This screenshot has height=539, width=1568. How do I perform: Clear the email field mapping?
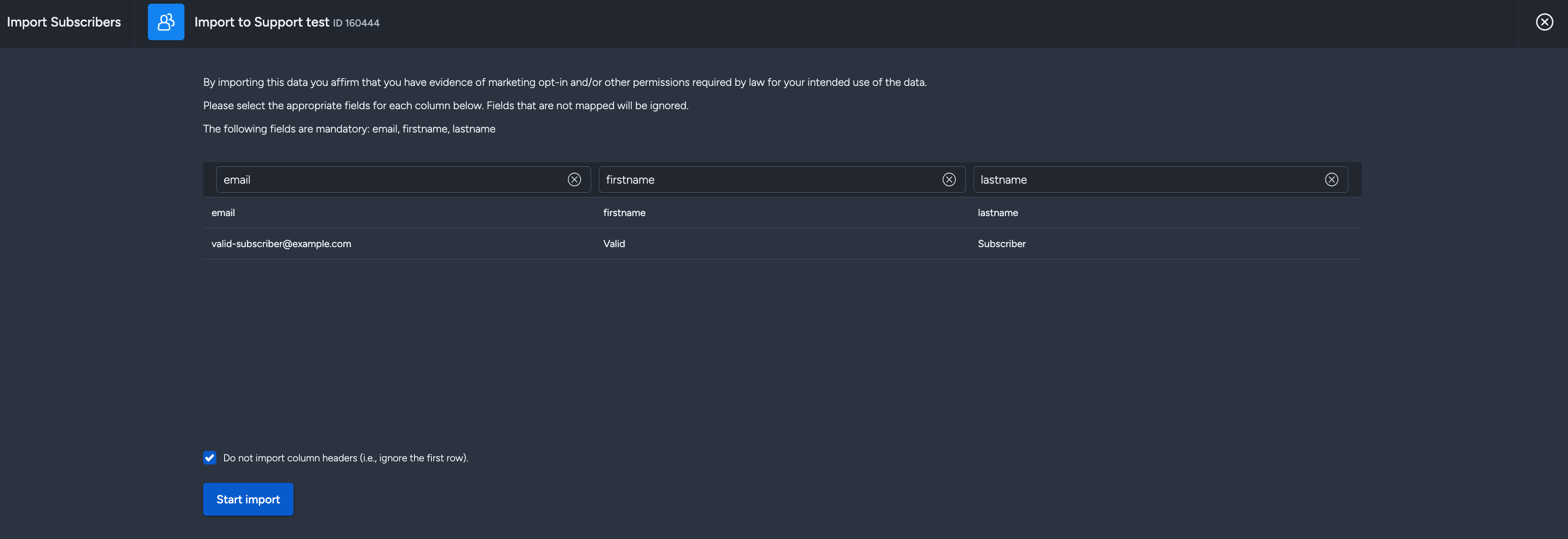(574, 180)
